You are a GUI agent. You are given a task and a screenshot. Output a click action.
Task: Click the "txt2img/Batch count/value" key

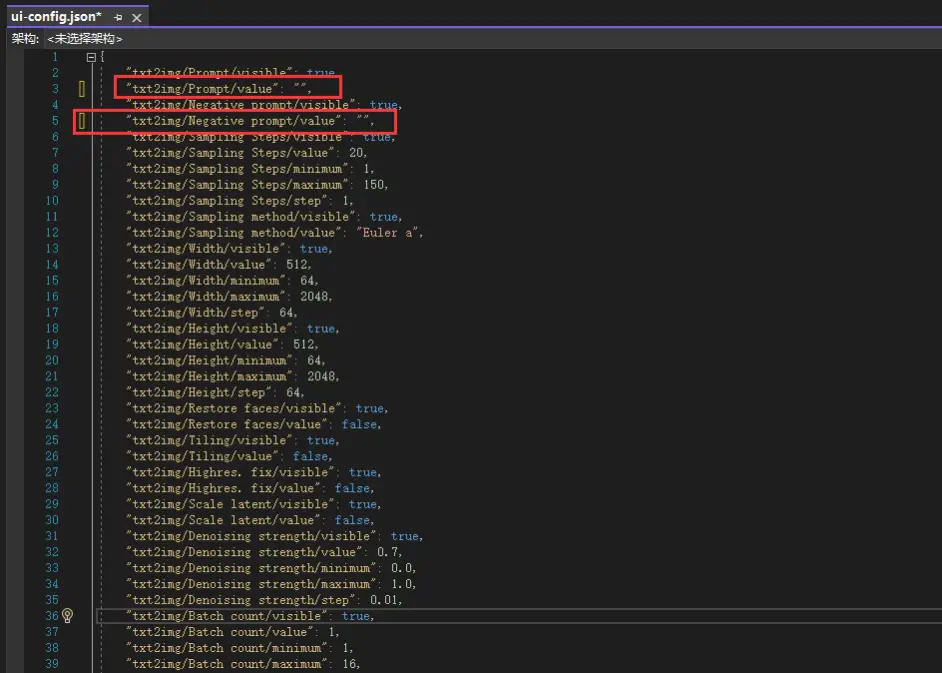pos(219,632)
